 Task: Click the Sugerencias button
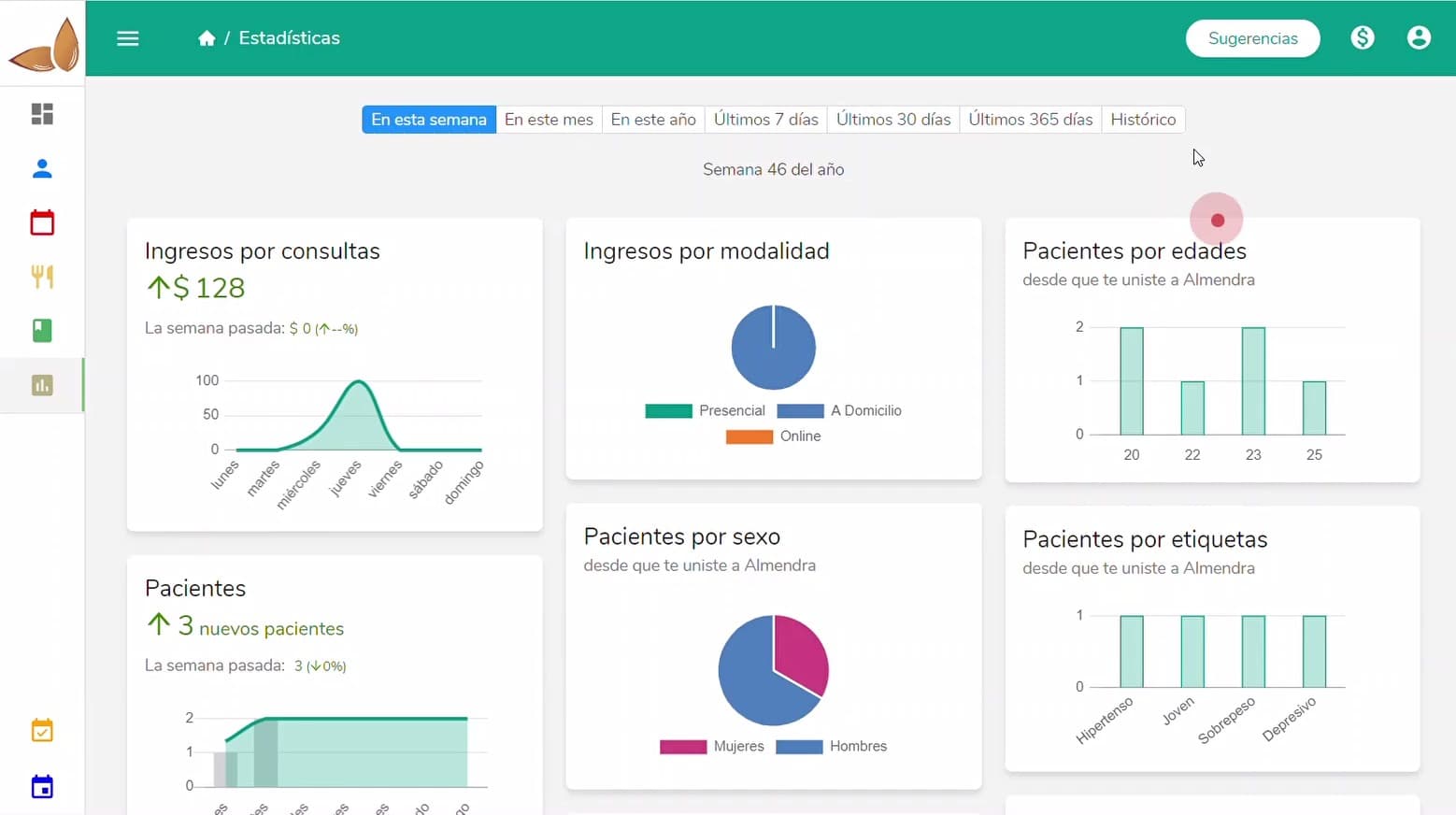pyautogui.click(x=1252, y=38)
